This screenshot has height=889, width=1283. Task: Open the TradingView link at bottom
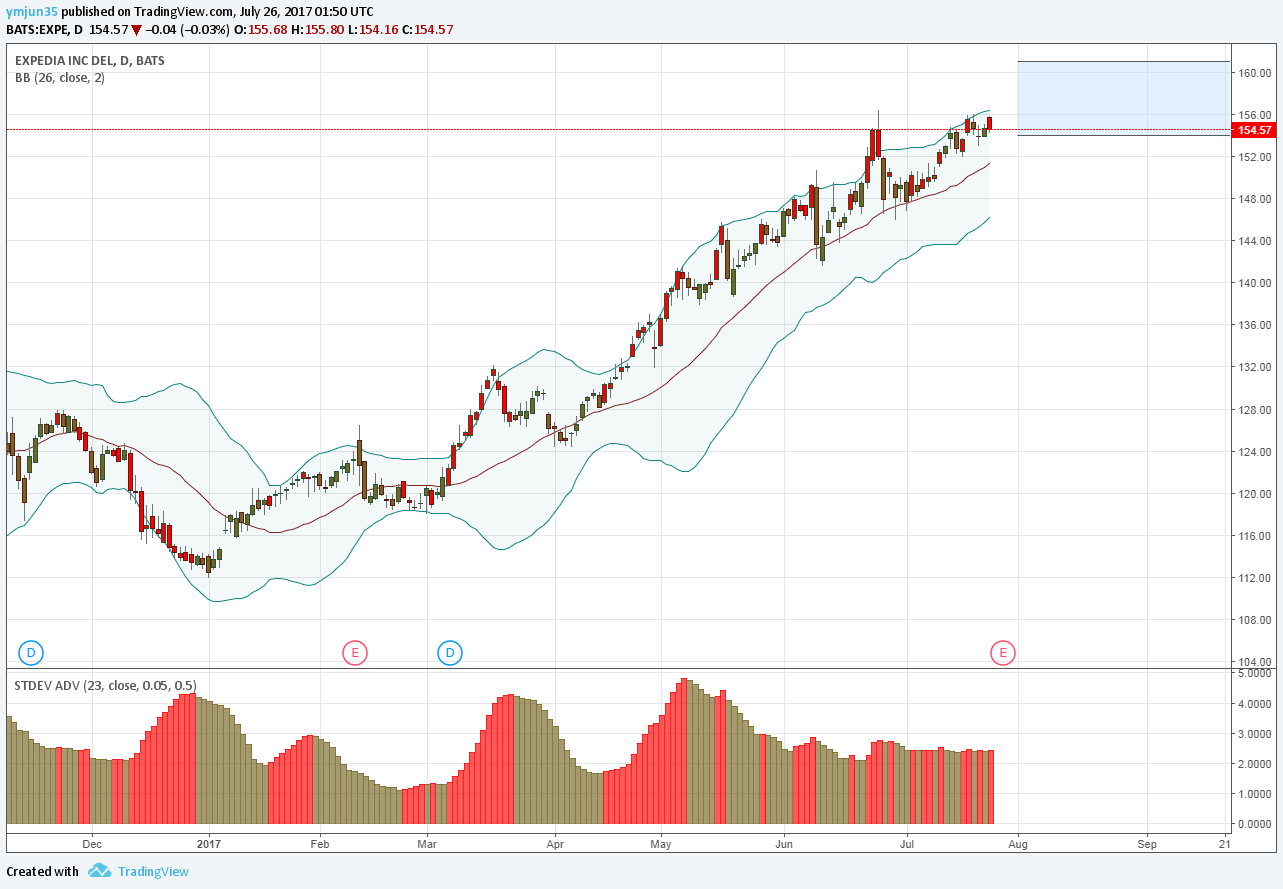tap(153, 871)
